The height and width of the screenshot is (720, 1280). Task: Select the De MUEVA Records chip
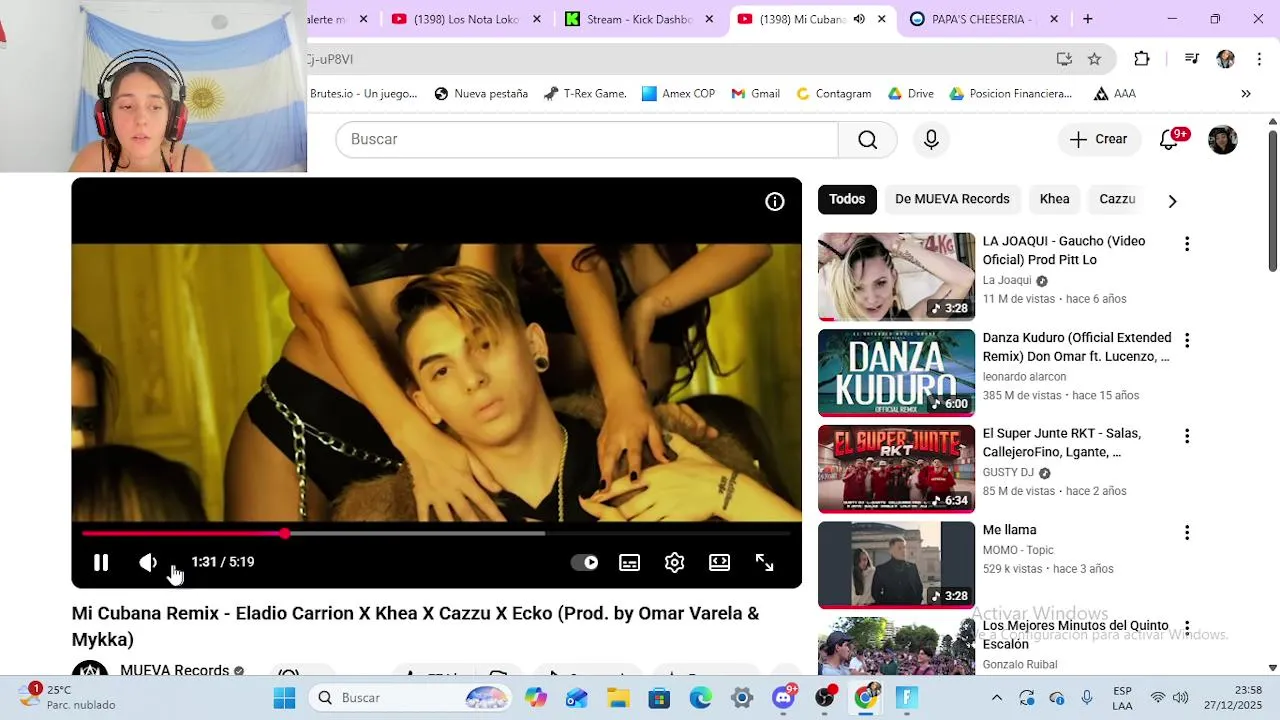click(x=952, y=199)
